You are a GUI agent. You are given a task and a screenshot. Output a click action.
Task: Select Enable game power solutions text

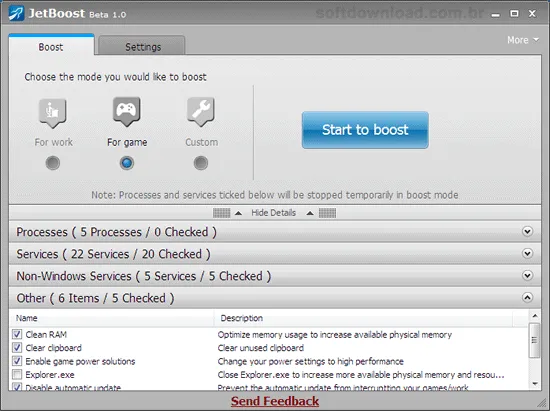tap(80, 361)
